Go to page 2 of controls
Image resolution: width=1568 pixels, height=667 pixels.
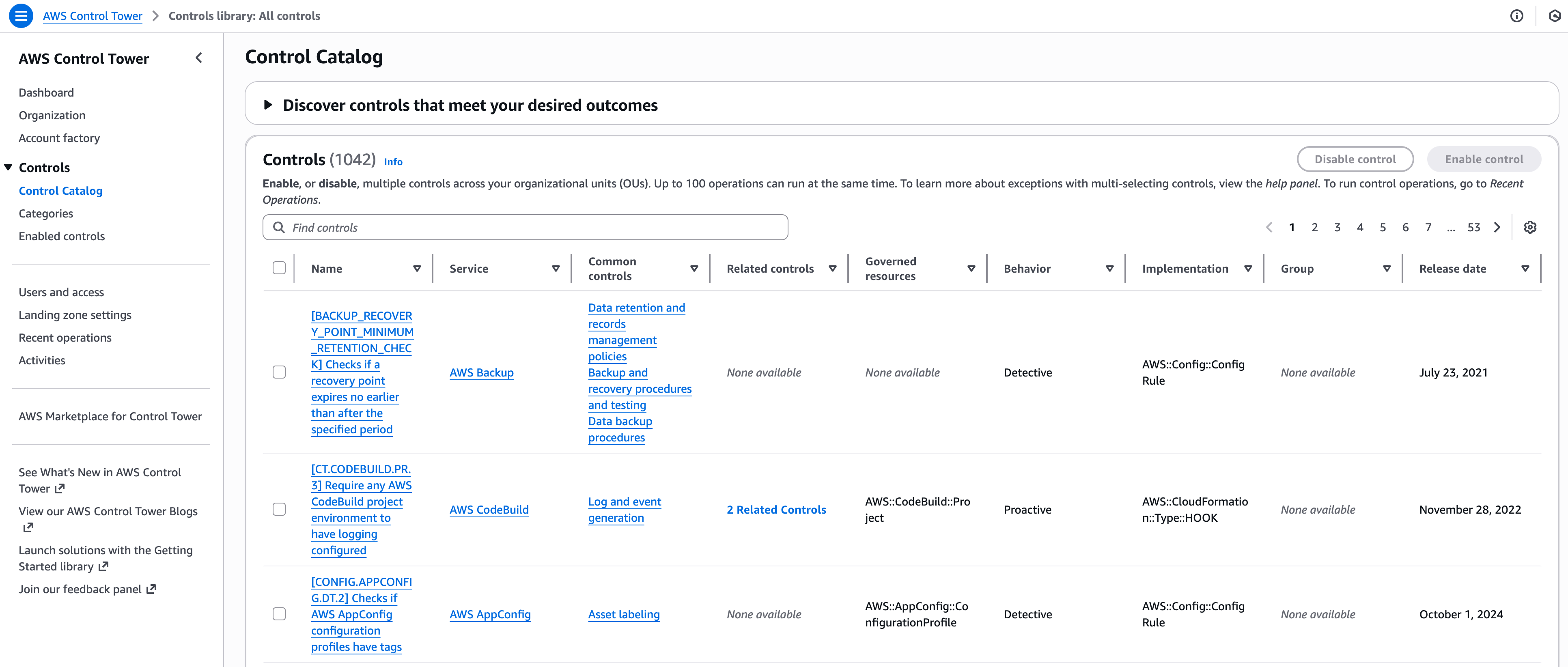tap(1314, 227)
